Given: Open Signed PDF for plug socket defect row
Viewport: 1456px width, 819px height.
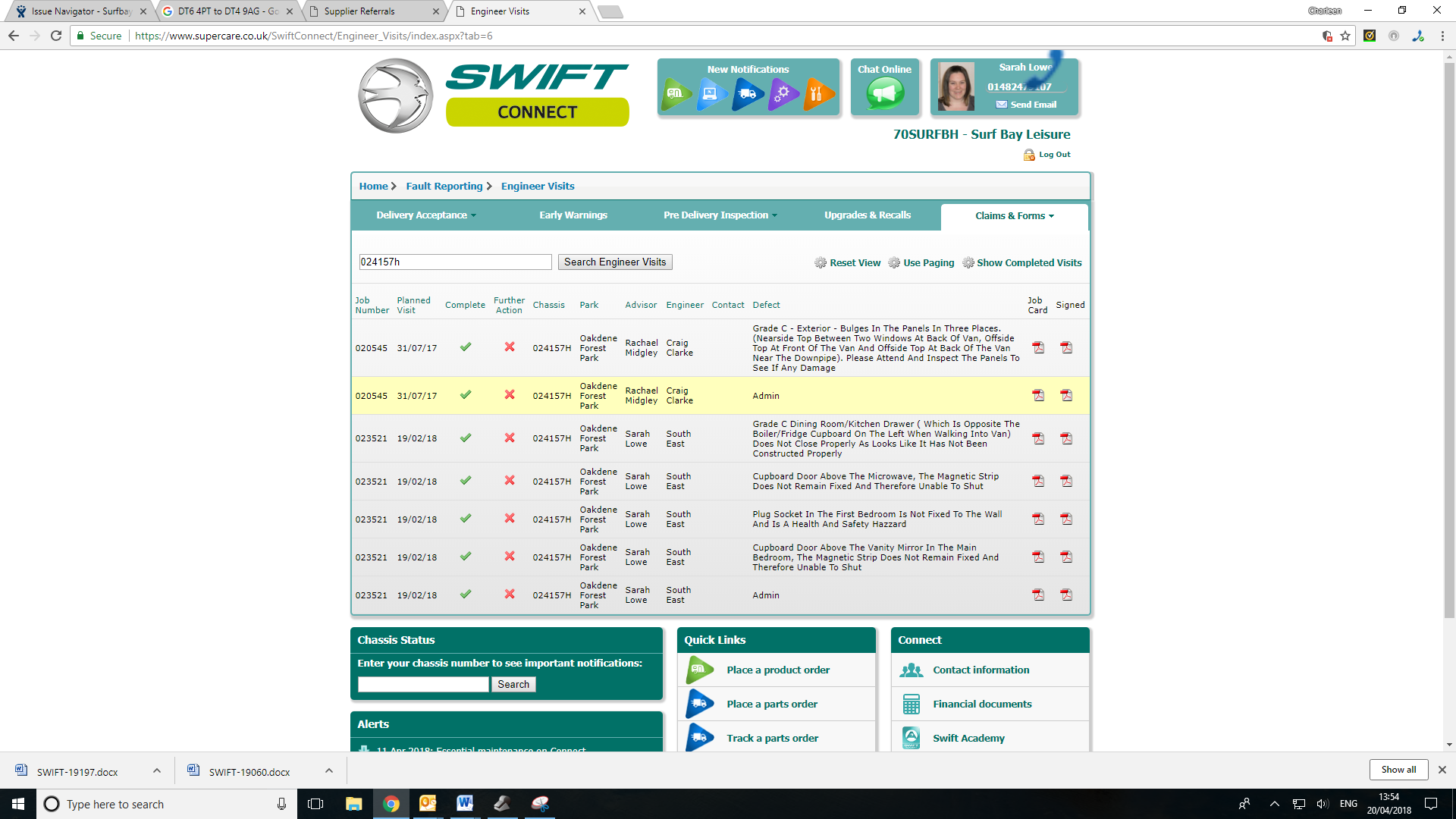Looking at the screenshot, I should point(1066,519).
